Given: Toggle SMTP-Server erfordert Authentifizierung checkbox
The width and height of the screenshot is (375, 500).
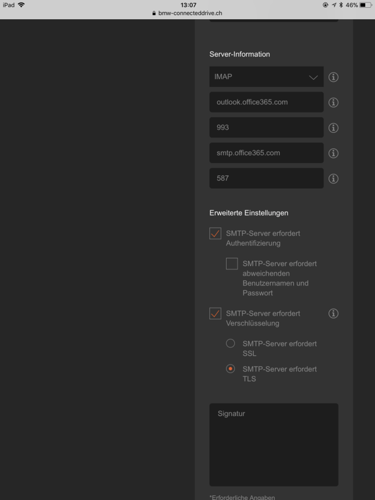Looking at the screenshot, I should coord(215,233).
